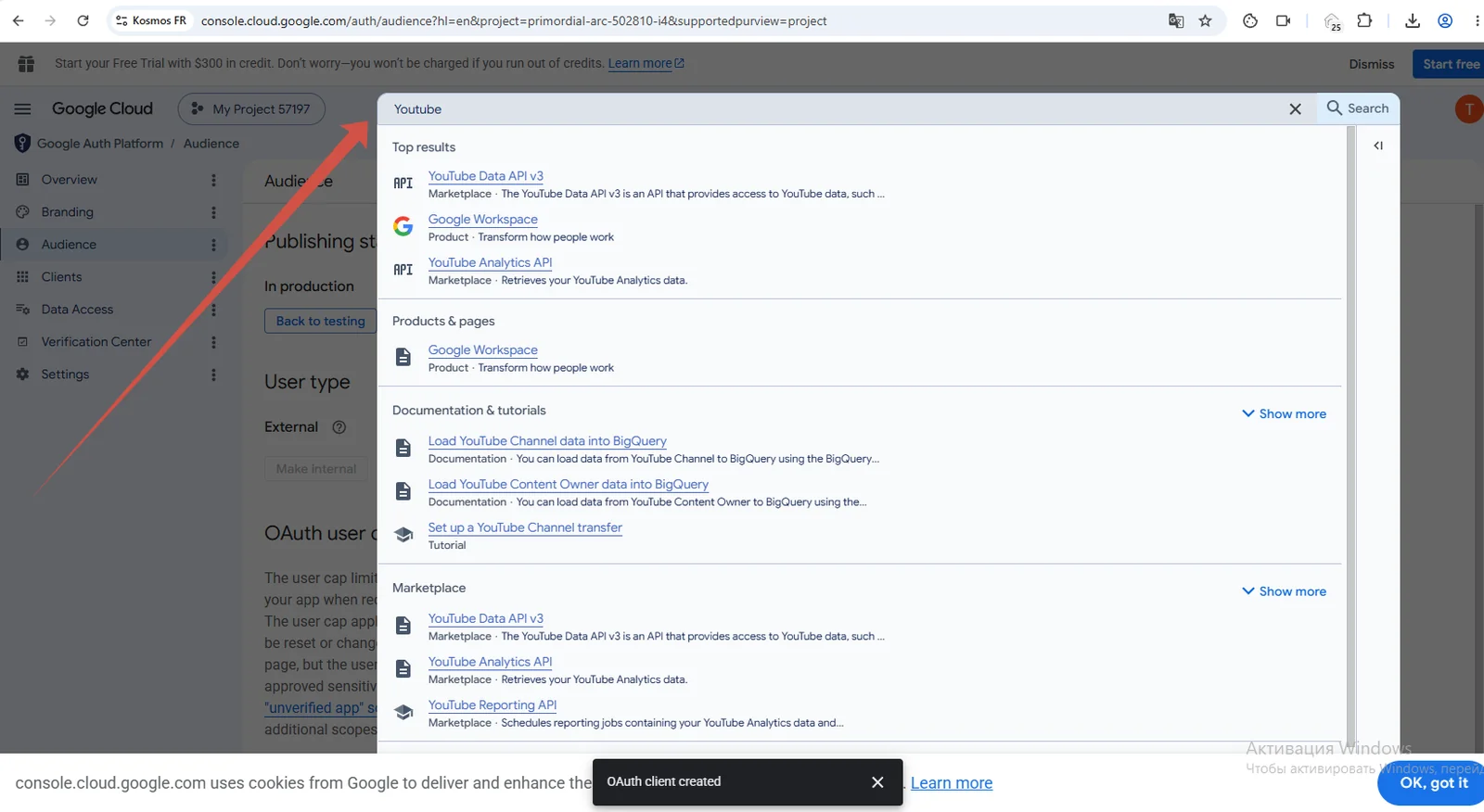Open My Project 57197 project selector
1484x812 pixels.
tap(251, 108)
